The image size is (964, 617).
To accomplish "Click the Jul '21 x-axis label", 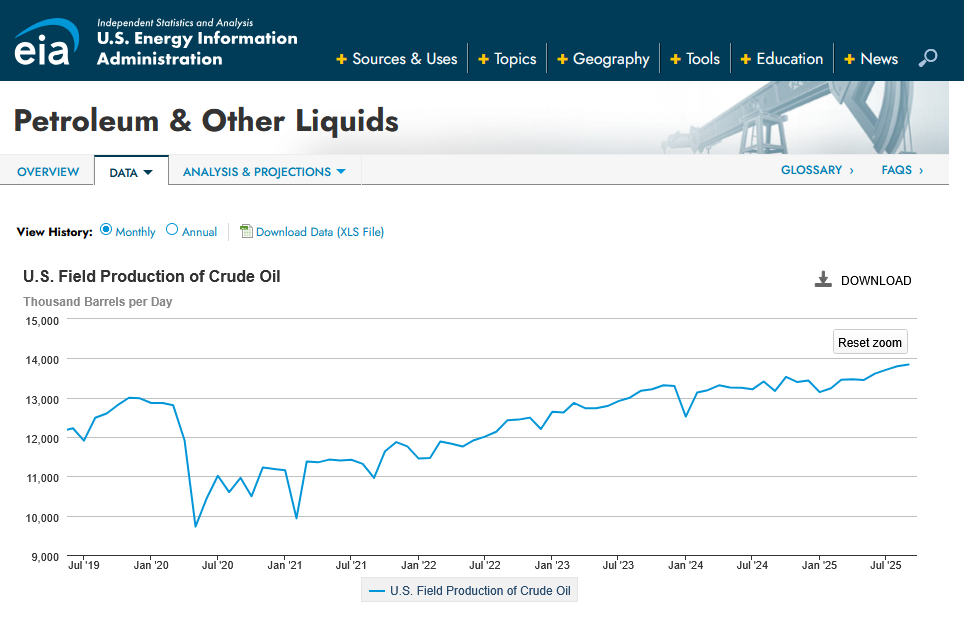I will pos(351,565).
